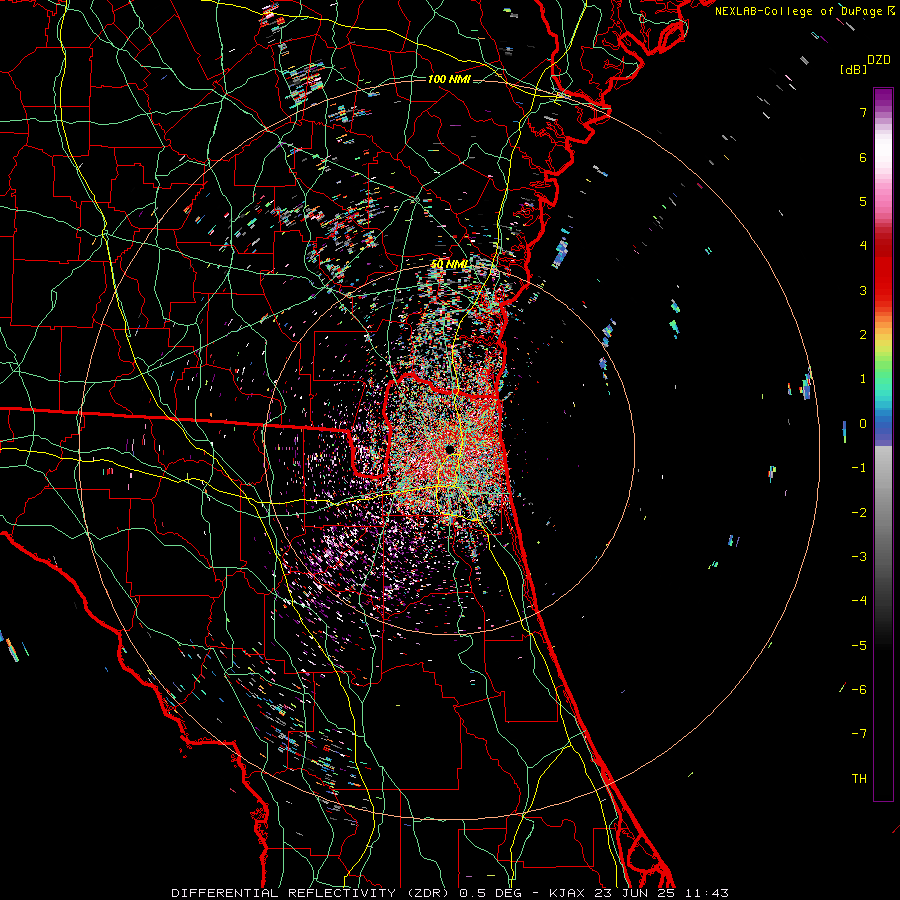Image resolution: width=900 pixels, height=900 pixels.
Task: Click the -5 value on the color scale
Action: point(859,646)
